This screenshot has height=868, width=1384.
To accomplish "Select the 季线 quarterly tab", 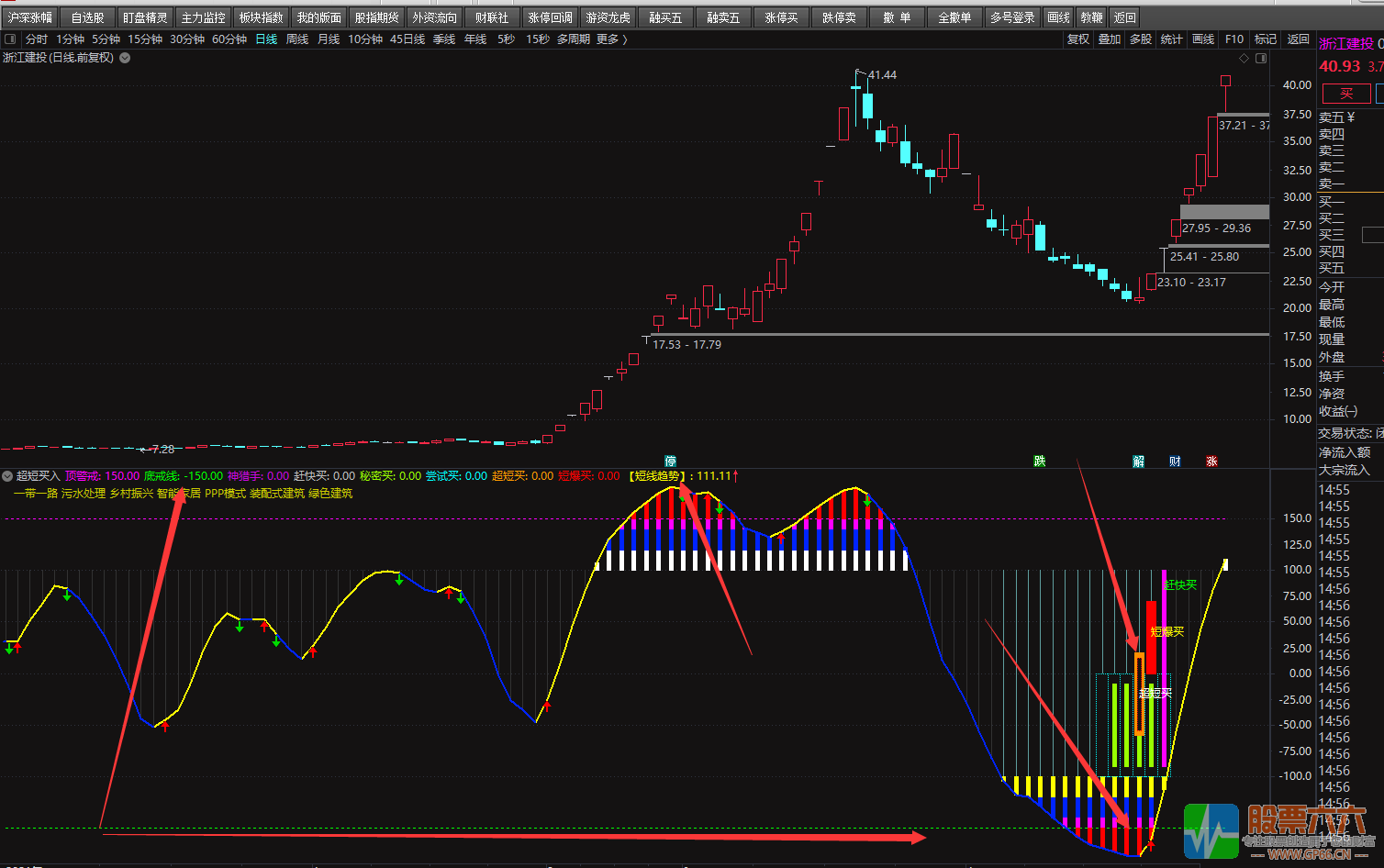I will (x=444, y=39).
